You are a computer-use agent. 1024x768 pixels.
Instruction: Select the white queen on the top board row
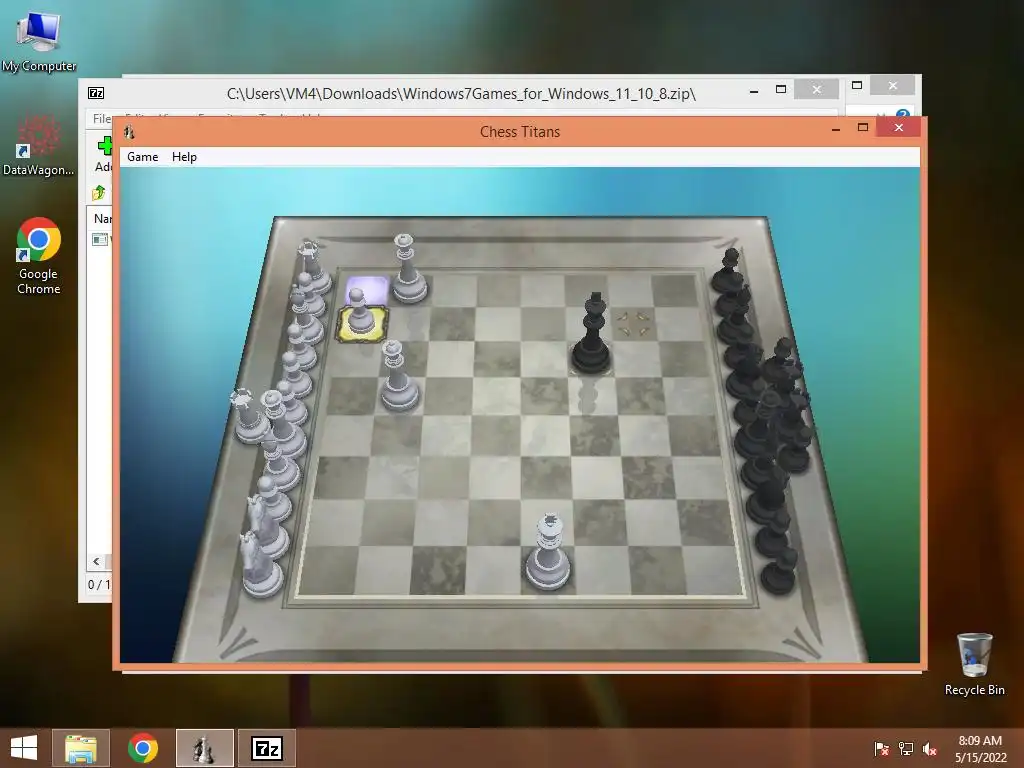point(408,269)
